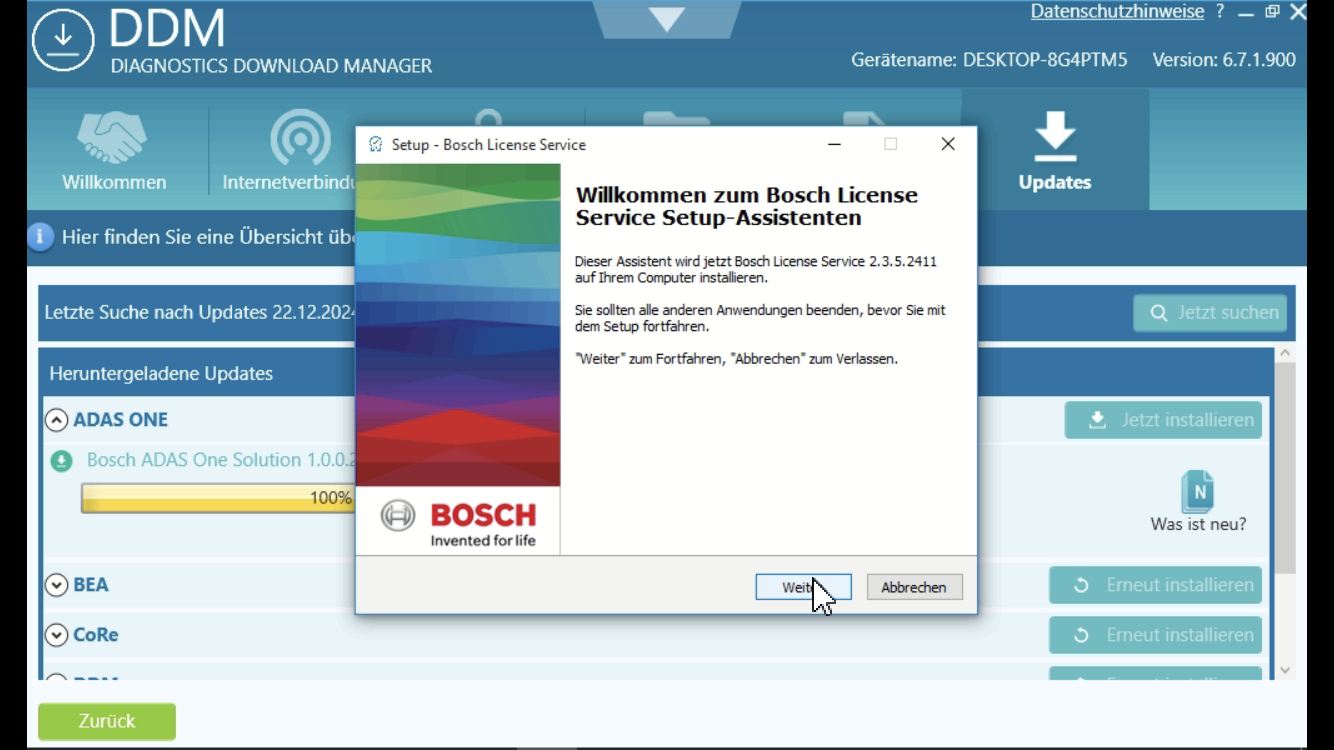Click the updates list scrollbar
The height and width of the screenshot is (750, 1334).
click(1285, 468)
